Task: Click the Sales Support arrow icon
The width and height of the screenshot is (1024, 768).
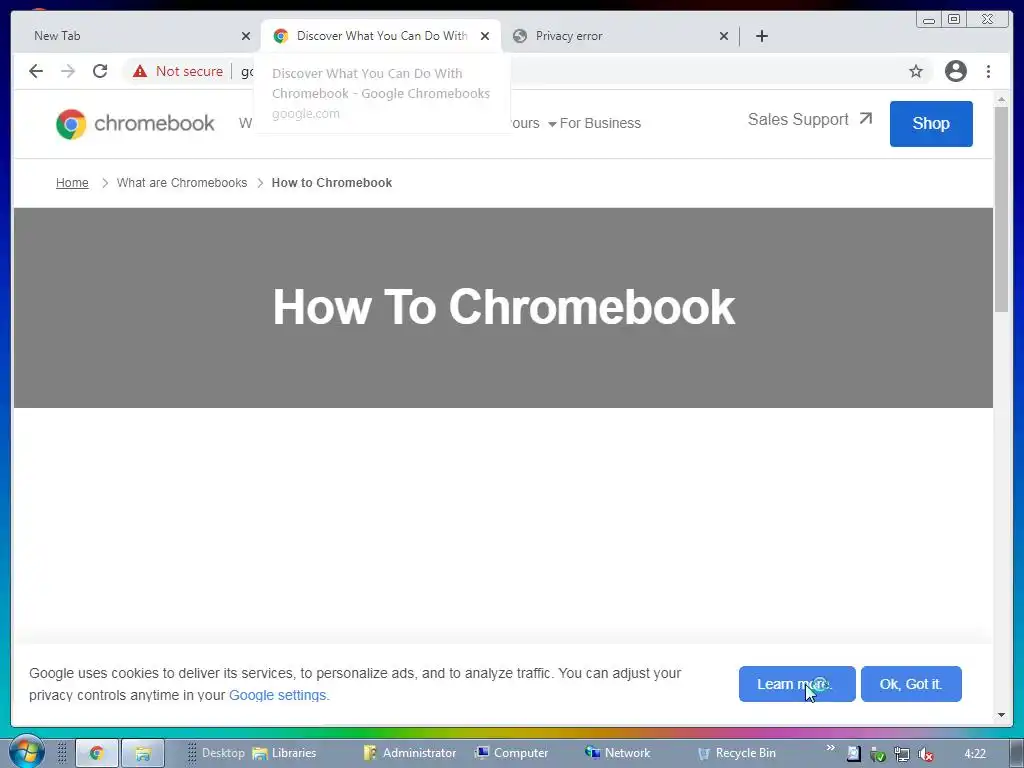Action: [865, 119]
